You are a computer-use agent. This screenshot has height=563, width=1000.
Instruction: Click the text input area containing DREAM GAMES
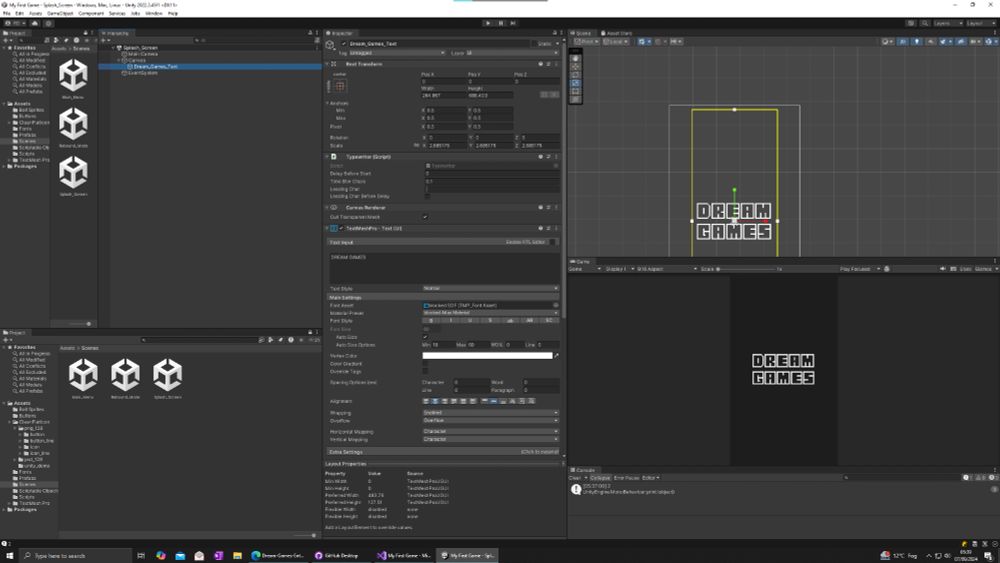pos(444,267)
